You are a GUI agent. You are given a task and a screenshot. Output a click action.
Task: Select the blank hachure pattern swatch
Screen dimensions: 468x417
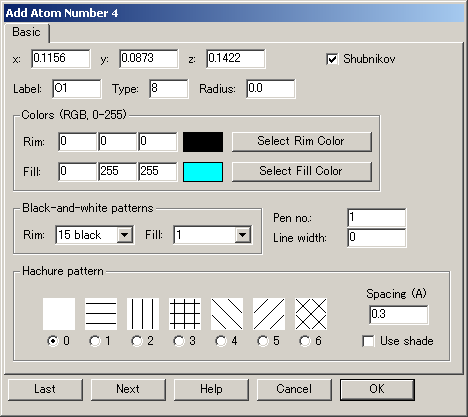59,314
